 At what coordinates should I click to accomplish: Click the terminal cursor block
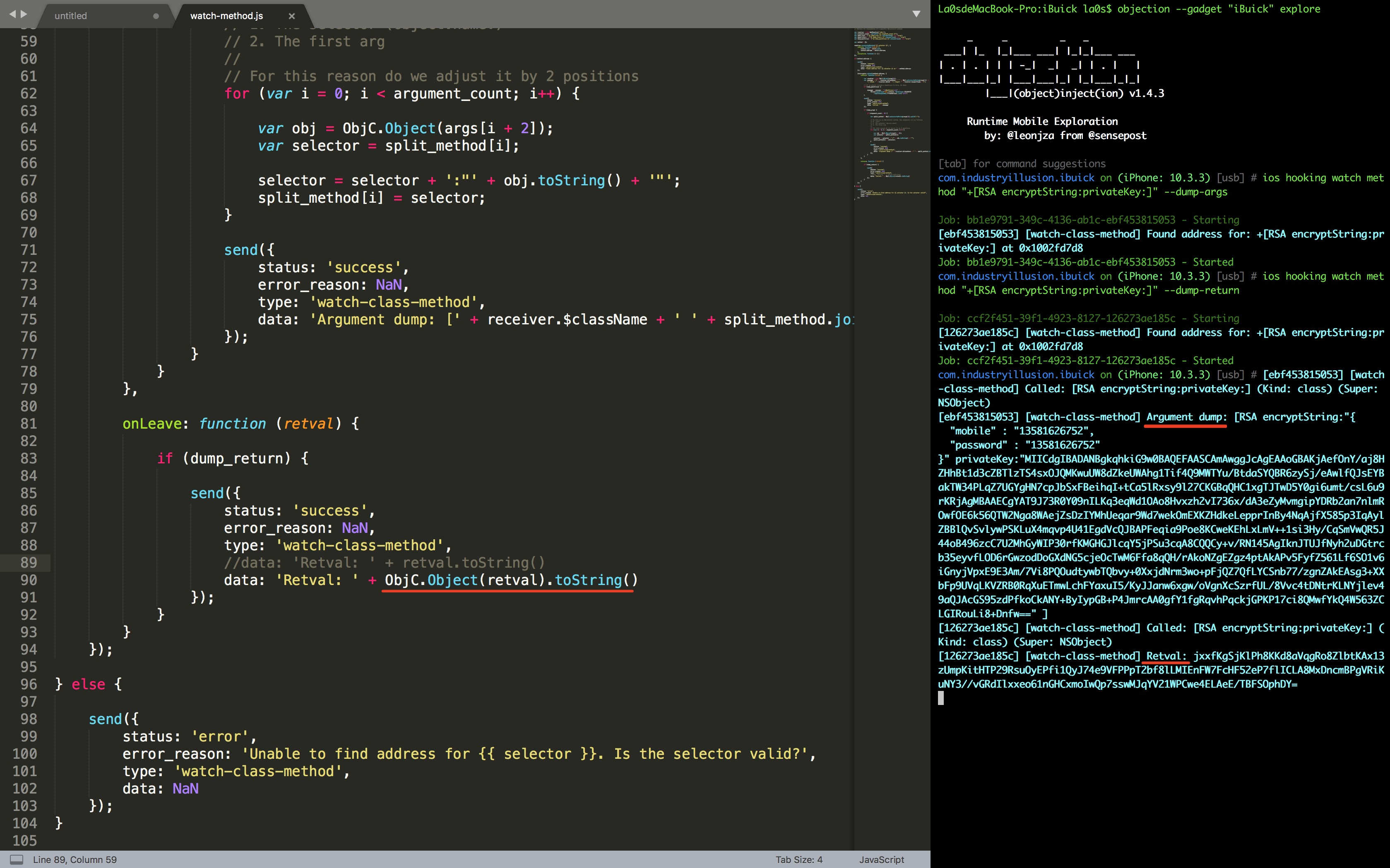pyautogui.click(x=941, y=698)
